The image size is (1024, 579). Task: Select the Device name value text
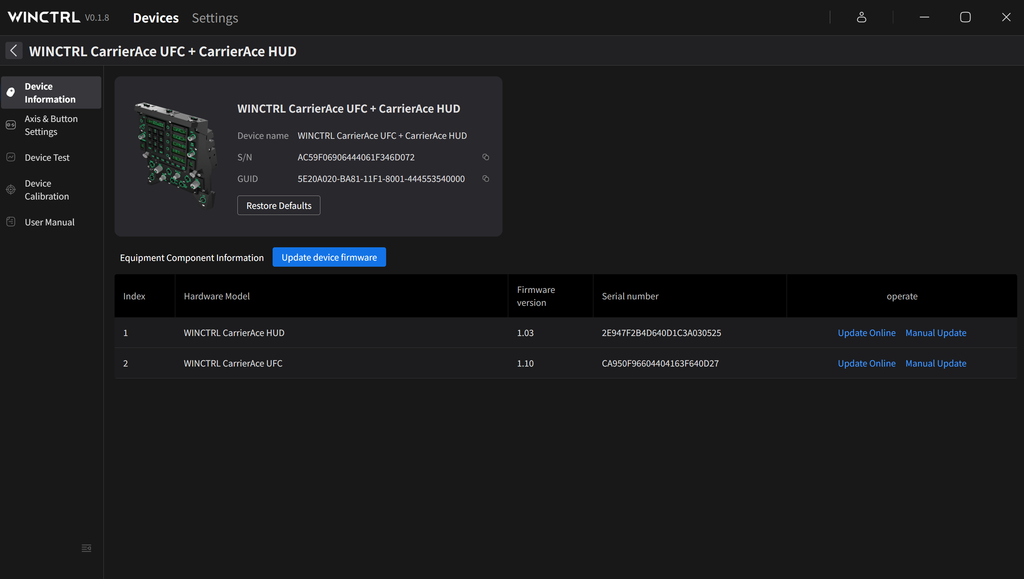pyautogui.click(x=382, y=136)
